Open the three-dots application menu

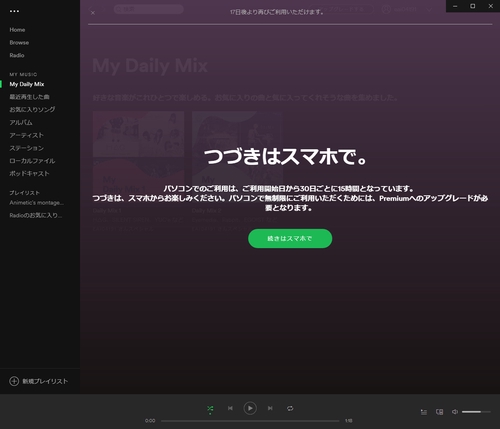[x=14, y=11]
